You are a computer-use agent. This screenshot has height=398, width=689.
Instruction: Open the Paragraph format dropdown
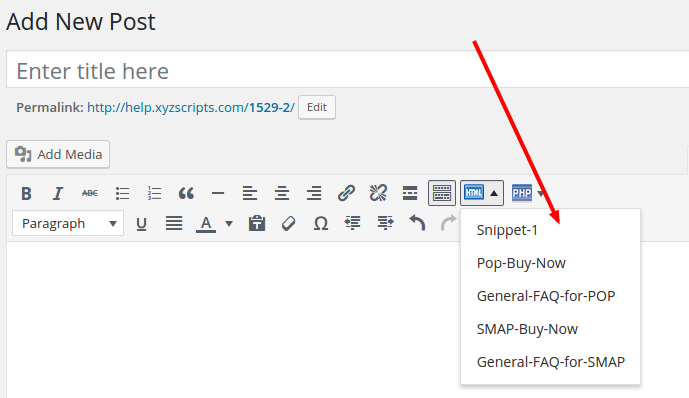click(68, 223)
